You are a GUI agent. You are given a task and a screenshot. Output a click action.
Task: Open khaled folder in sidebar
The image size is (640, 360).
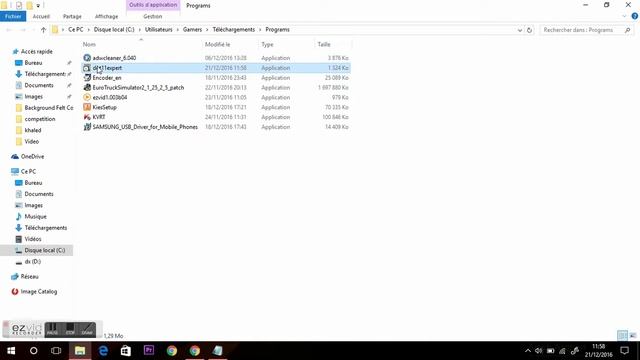[x=33, y=130]
